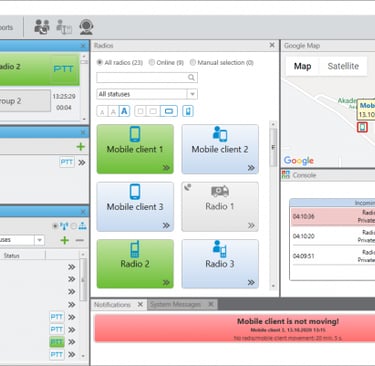Select the Mobile client 1 tile

point(135,149)
